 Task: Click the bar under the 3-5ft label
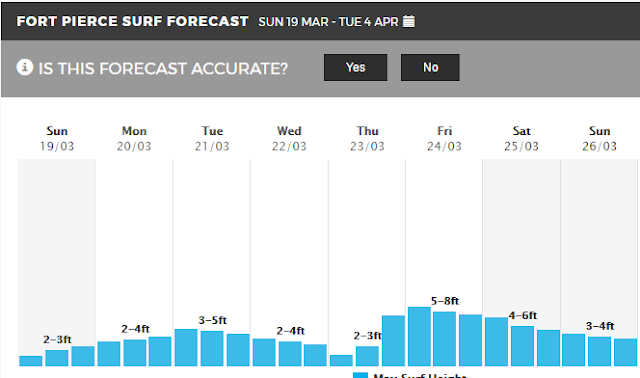212,348
